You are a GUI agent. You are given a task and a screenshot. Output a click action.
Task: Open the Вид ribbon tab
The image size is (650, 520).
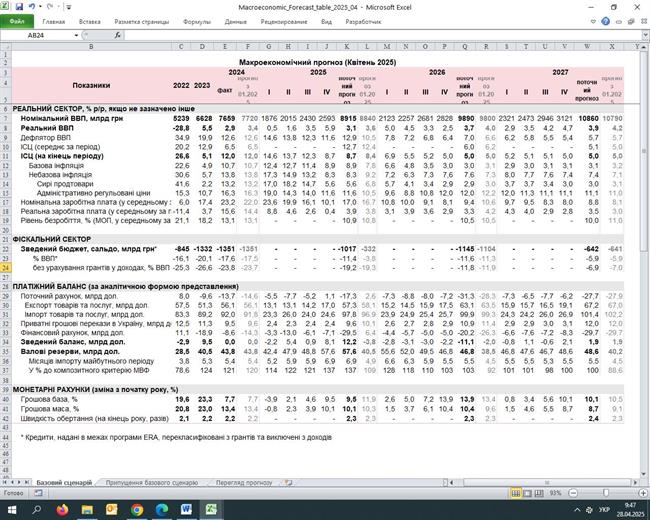click(326, 22)
